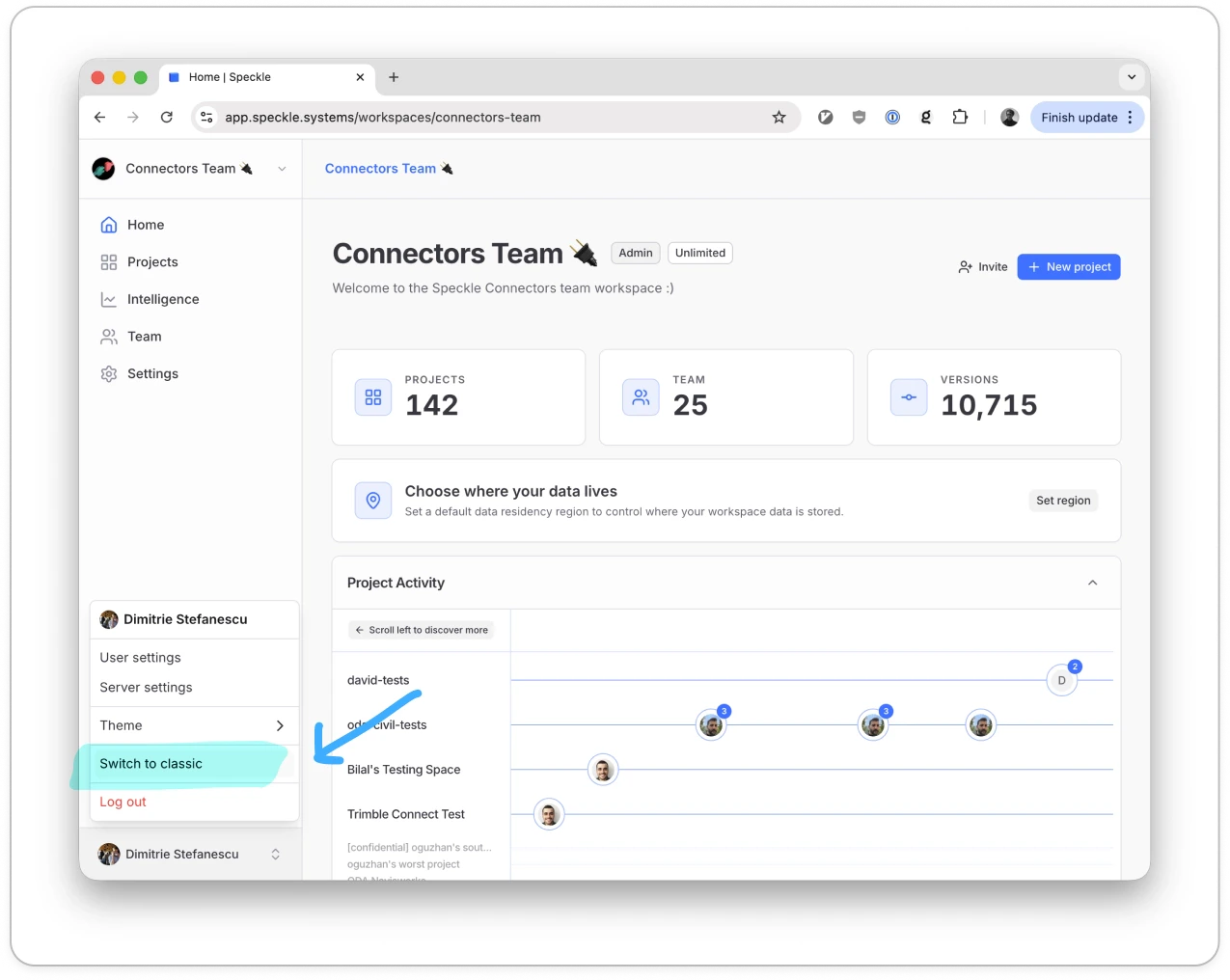Select the Home | Speckle browser tab
Screen dimensions: 1230x980
267,77
